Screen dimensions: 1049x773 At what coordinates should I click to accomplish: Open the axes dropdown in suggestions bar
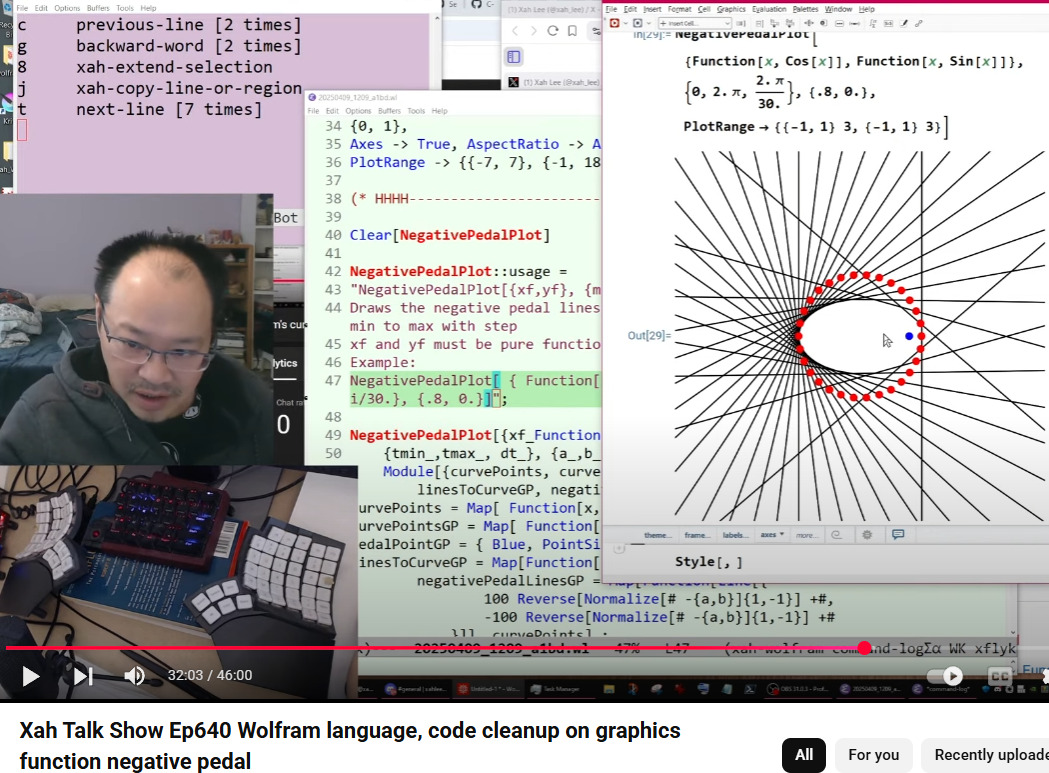(x=771, y=535)
